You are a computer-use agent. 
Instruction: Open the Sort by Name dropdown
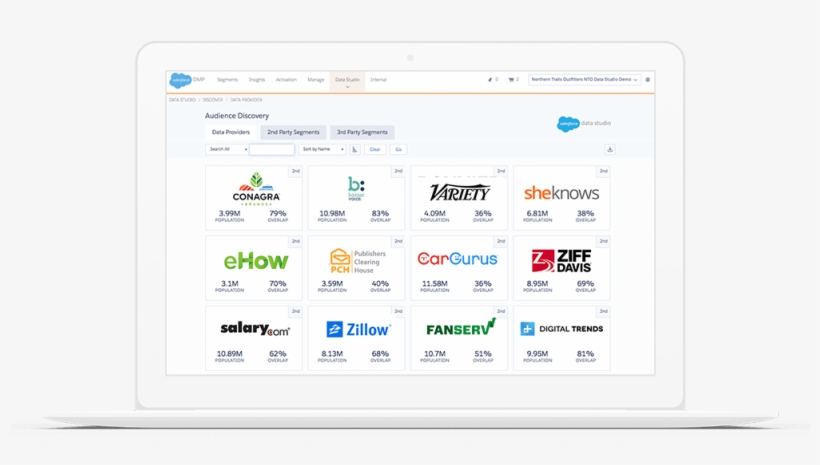coord(322,150)
